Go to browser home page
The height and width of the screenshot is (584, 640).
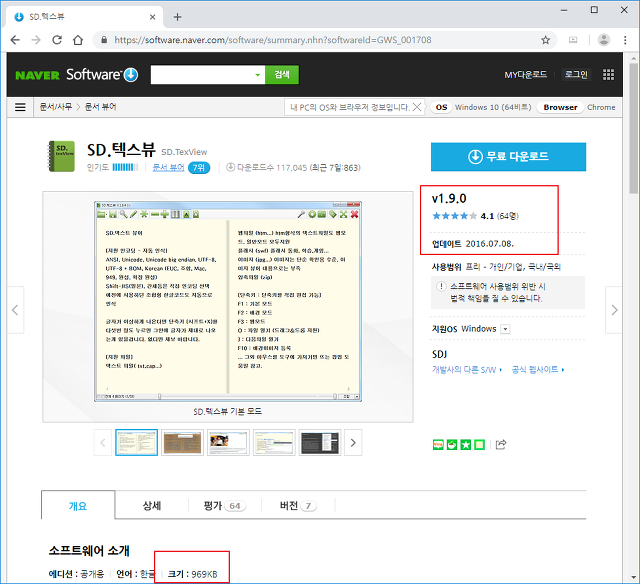pyautogui.click(x=78, y=40)
